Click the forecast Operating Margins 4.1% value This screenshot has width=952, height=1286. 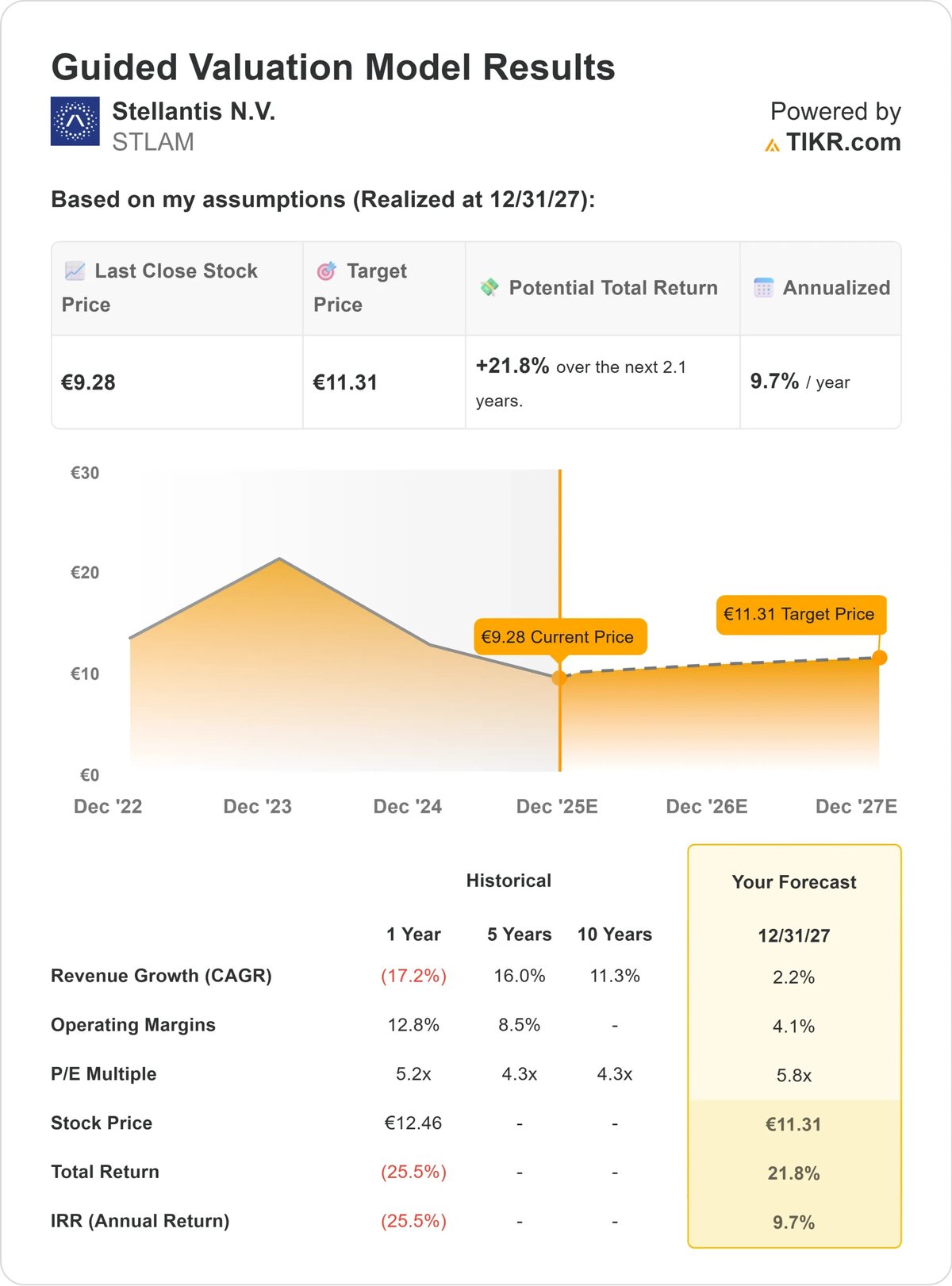[794, 1027]
